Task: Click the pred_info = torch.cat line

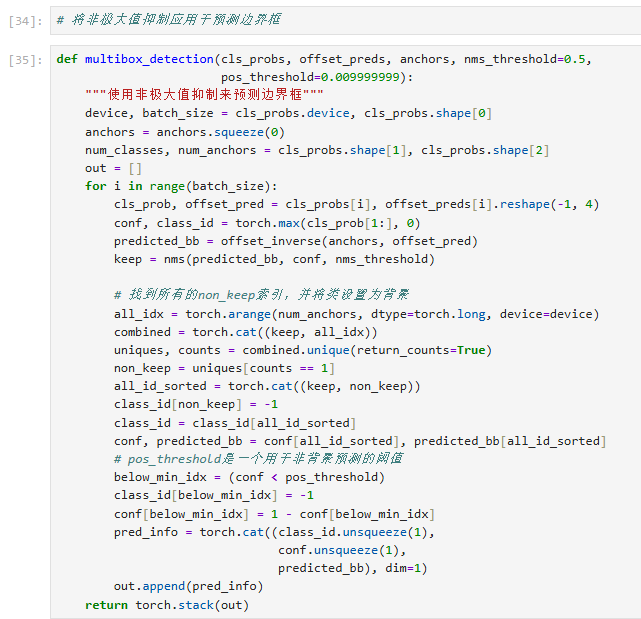Action: (274, 532)
